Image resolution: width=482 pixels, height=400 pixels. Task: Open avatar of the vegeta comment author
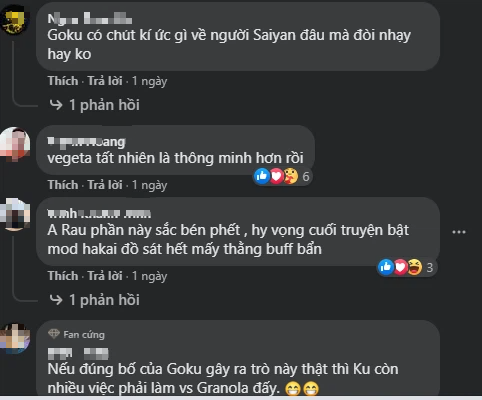point(14,144)
